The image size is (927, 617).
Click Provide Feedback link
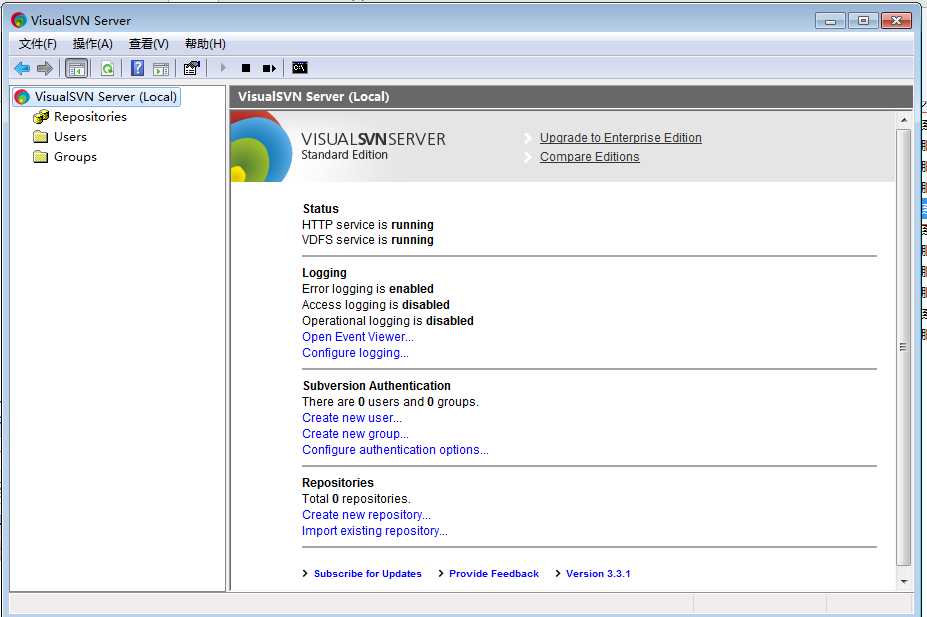(x=494, y=574)
